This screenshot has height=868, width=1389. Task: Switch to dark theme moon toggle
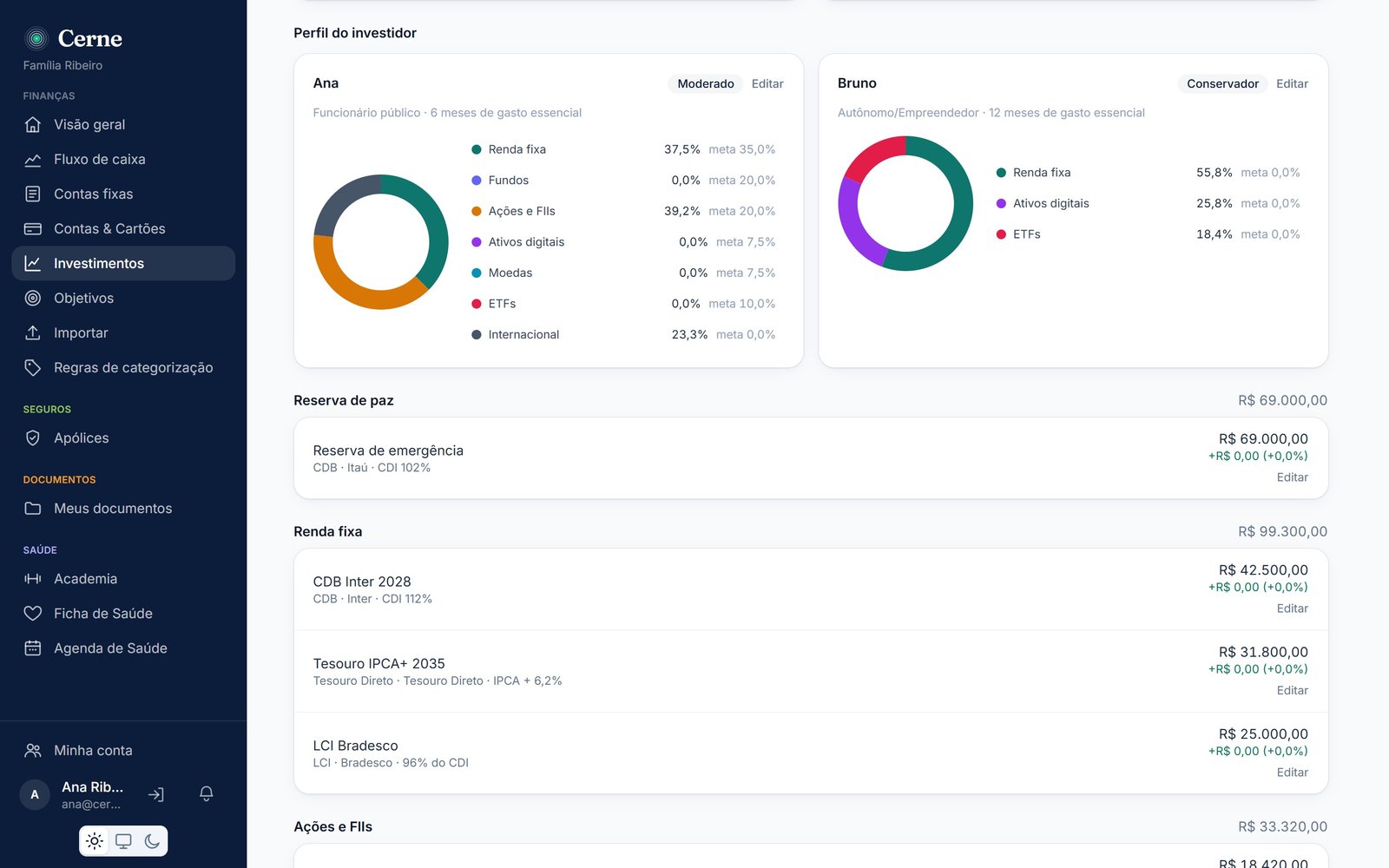152,840
